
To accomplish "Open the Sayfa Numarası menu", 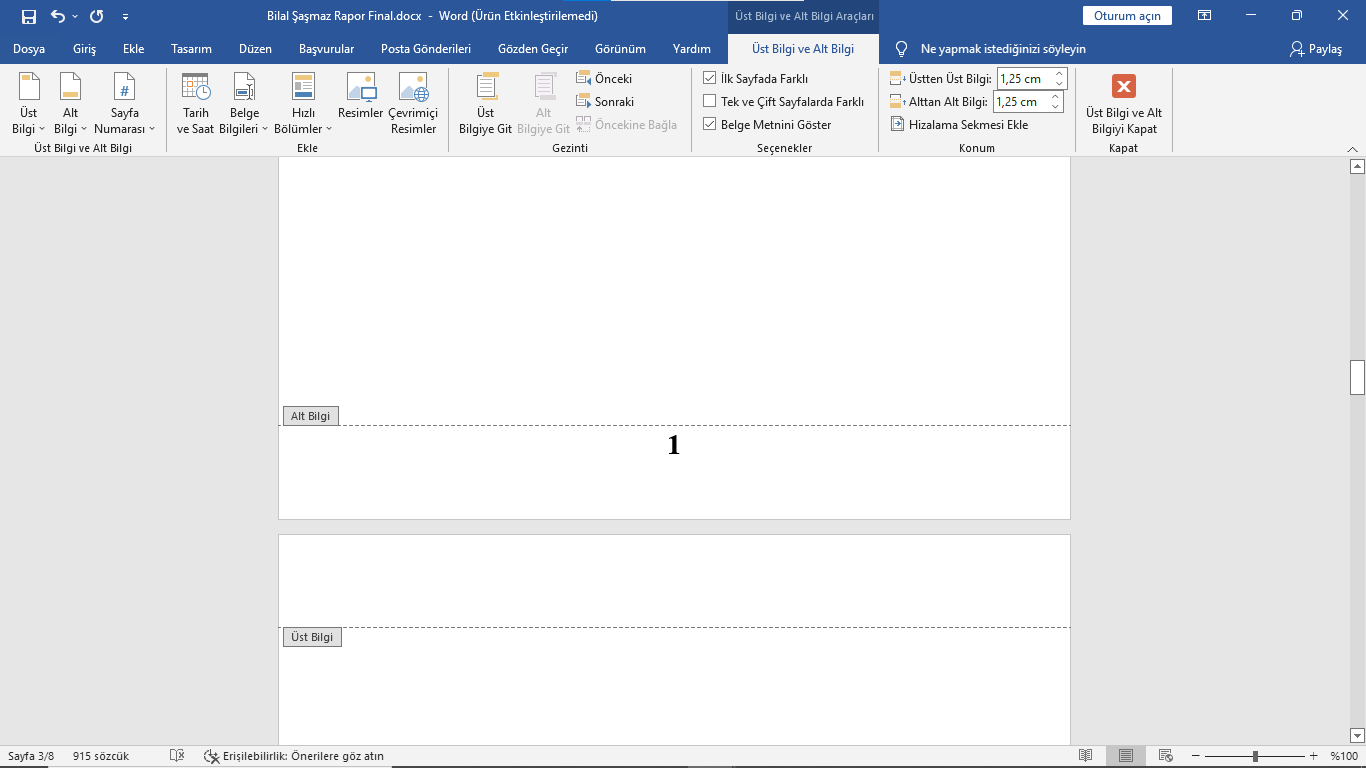I will point(125,104).
